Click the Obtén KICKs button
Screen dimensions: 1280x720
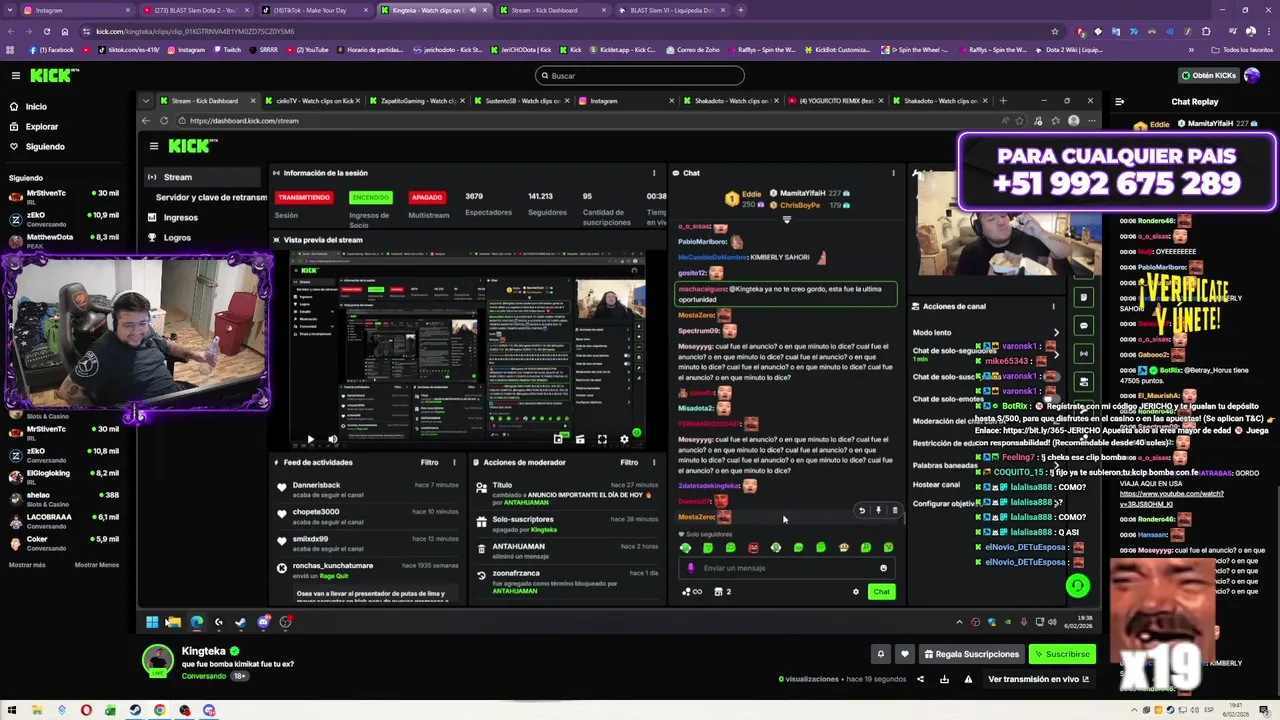click(1209, 76)
